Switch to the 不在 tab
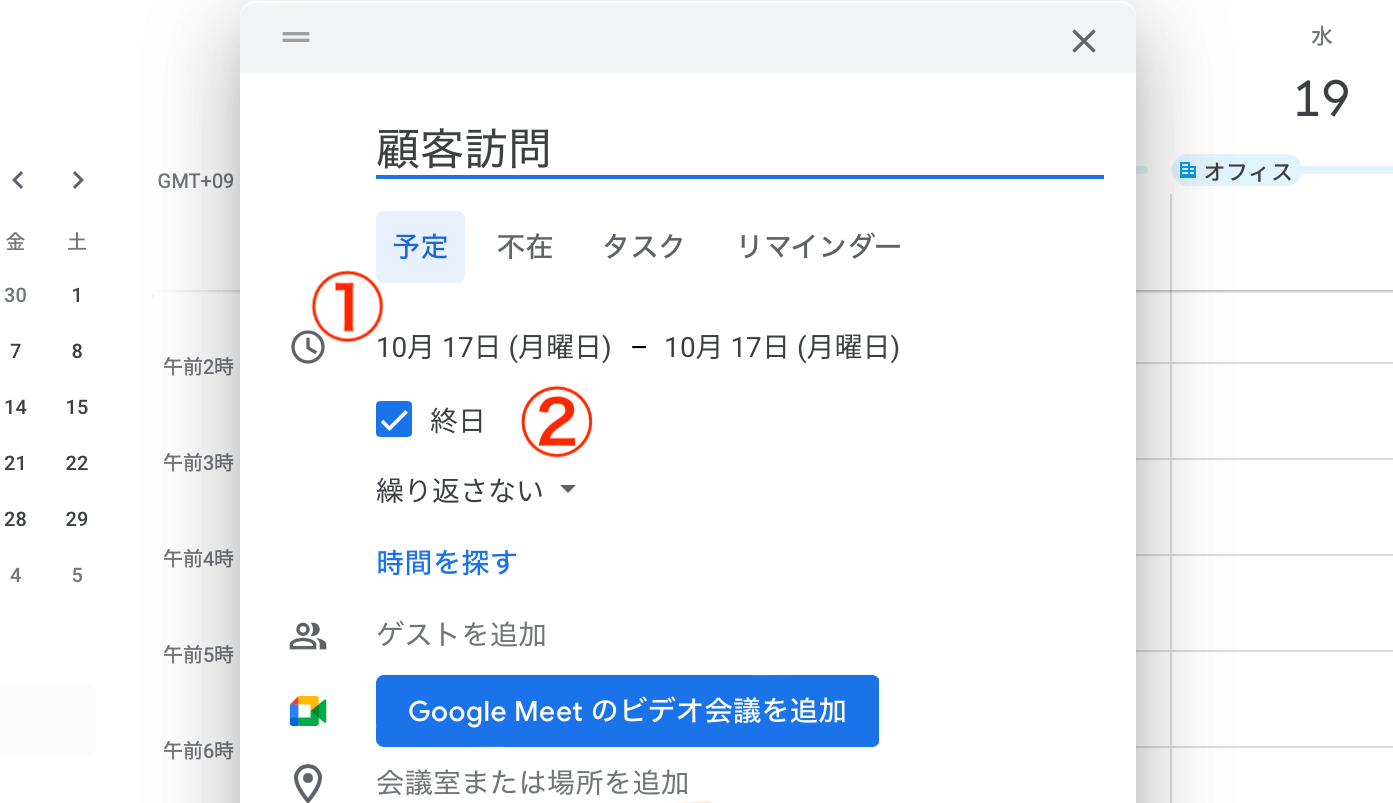This screenshot has height=803, width=1393. coord(525,246)
